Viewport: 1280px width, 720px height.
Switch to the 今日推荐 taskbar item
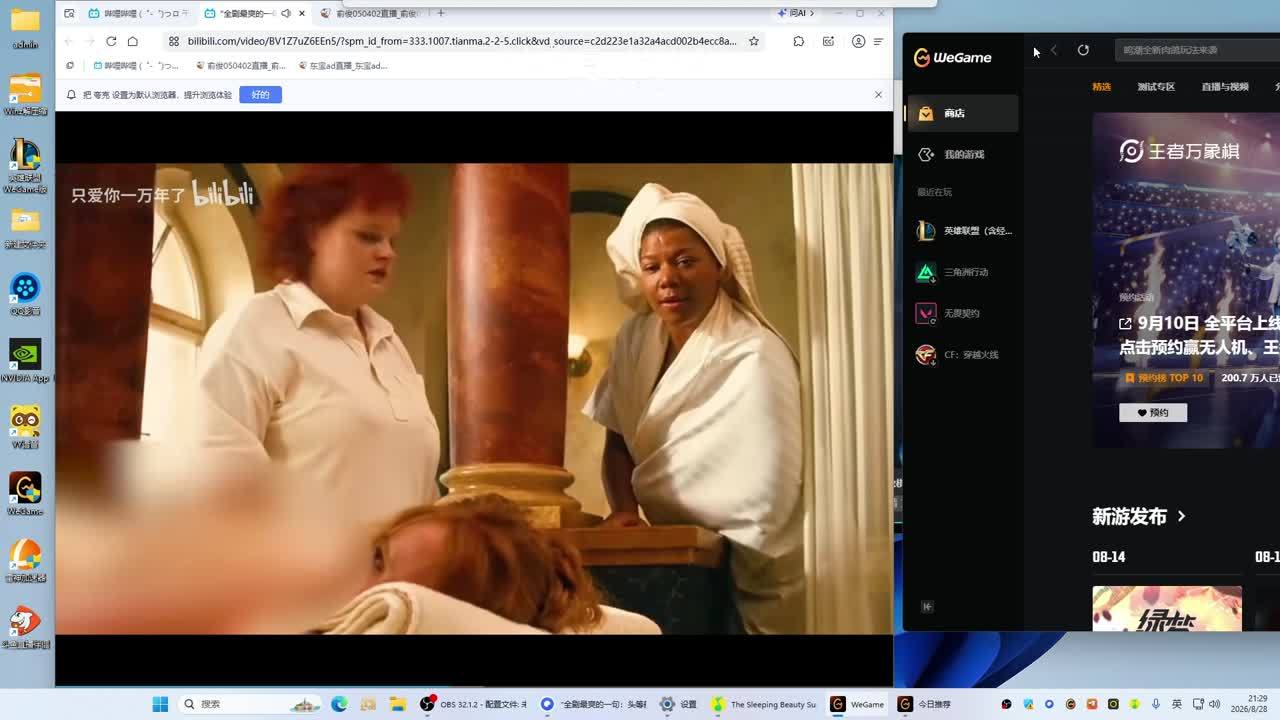coord(924,704)
